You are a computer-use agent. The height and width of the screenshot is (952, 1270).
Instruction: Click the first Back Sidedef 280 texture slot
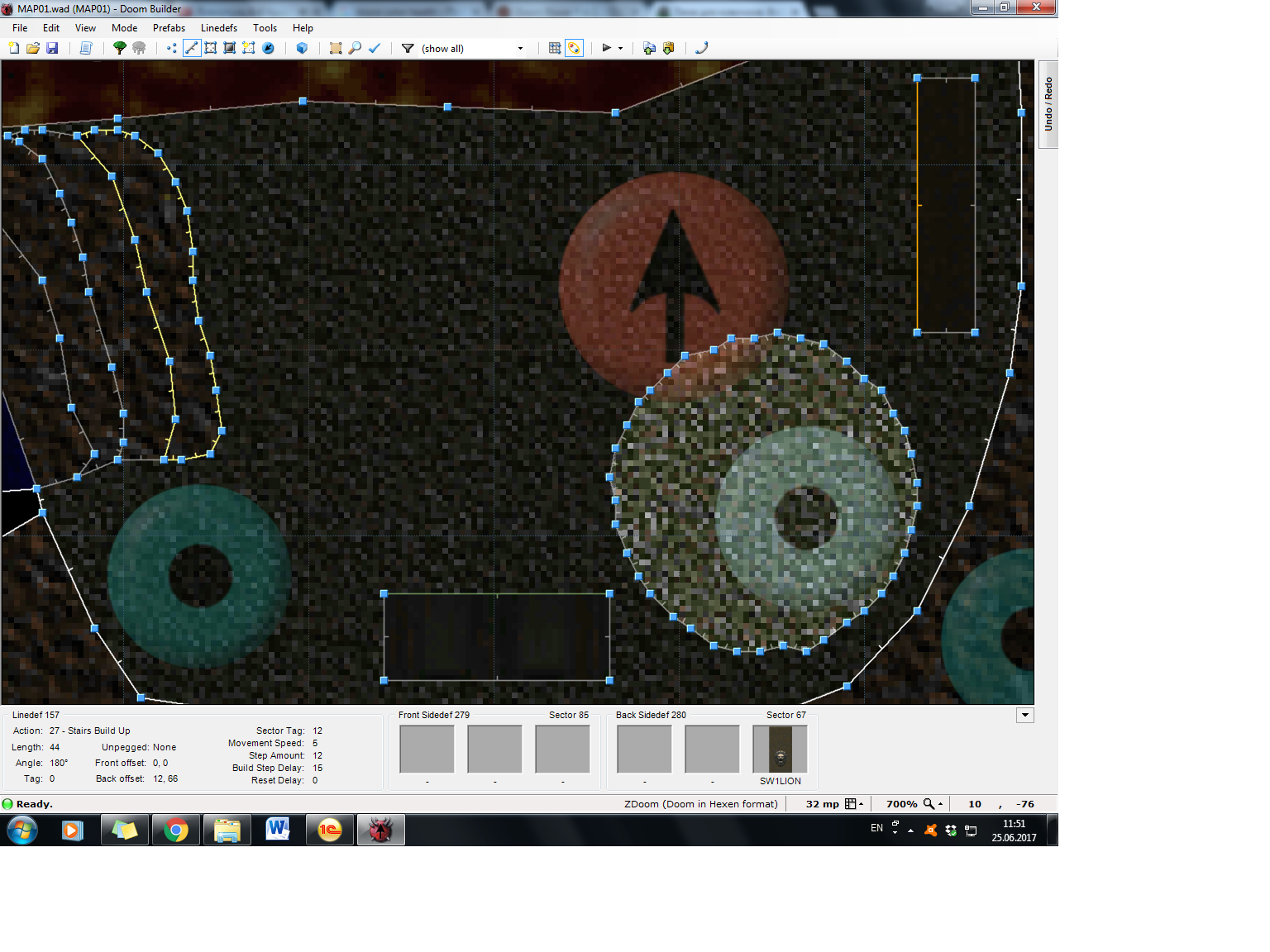click(x=644, y=749)
